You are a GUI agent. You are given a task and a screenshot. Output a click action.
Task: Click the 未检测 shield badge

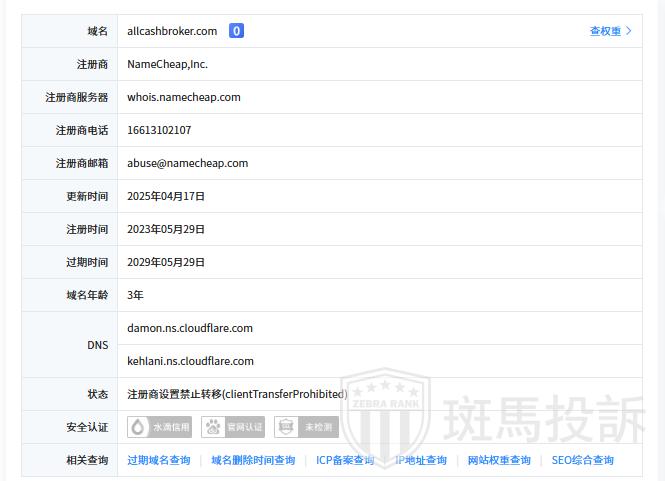[306, 427]
